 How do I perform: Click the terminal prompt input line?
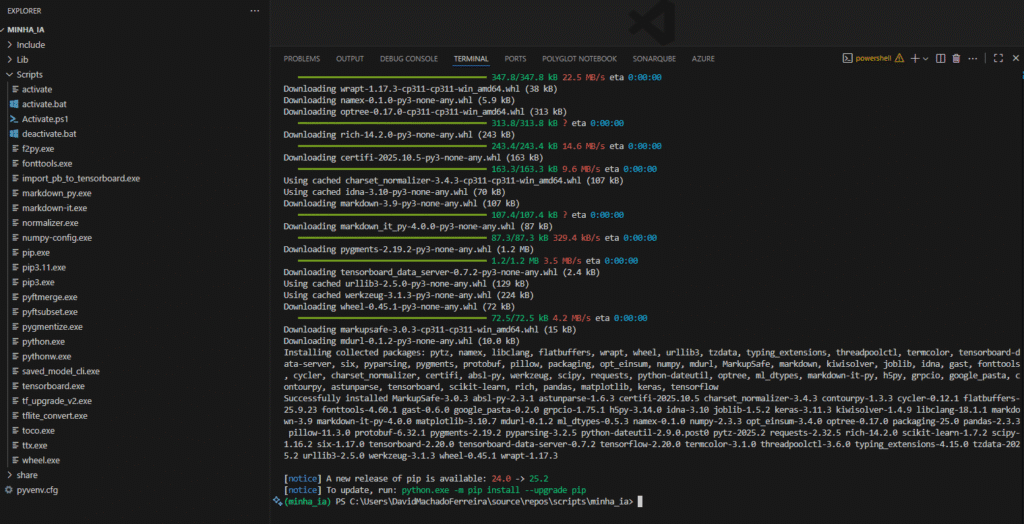pyautogui.click(x=640, y=501)
